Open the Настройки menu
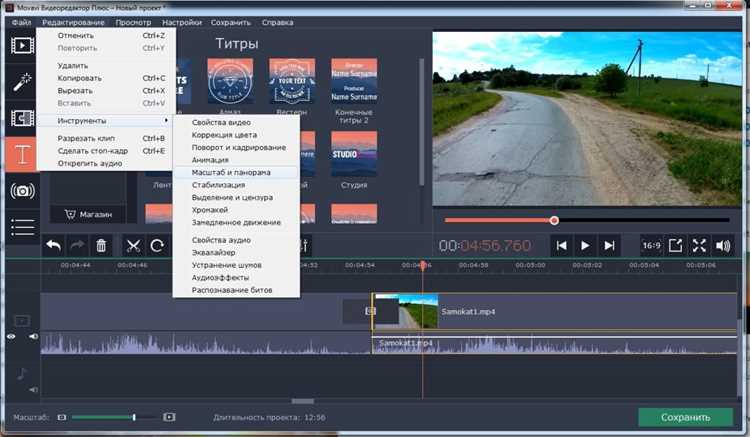 click(x=181, y=22)
